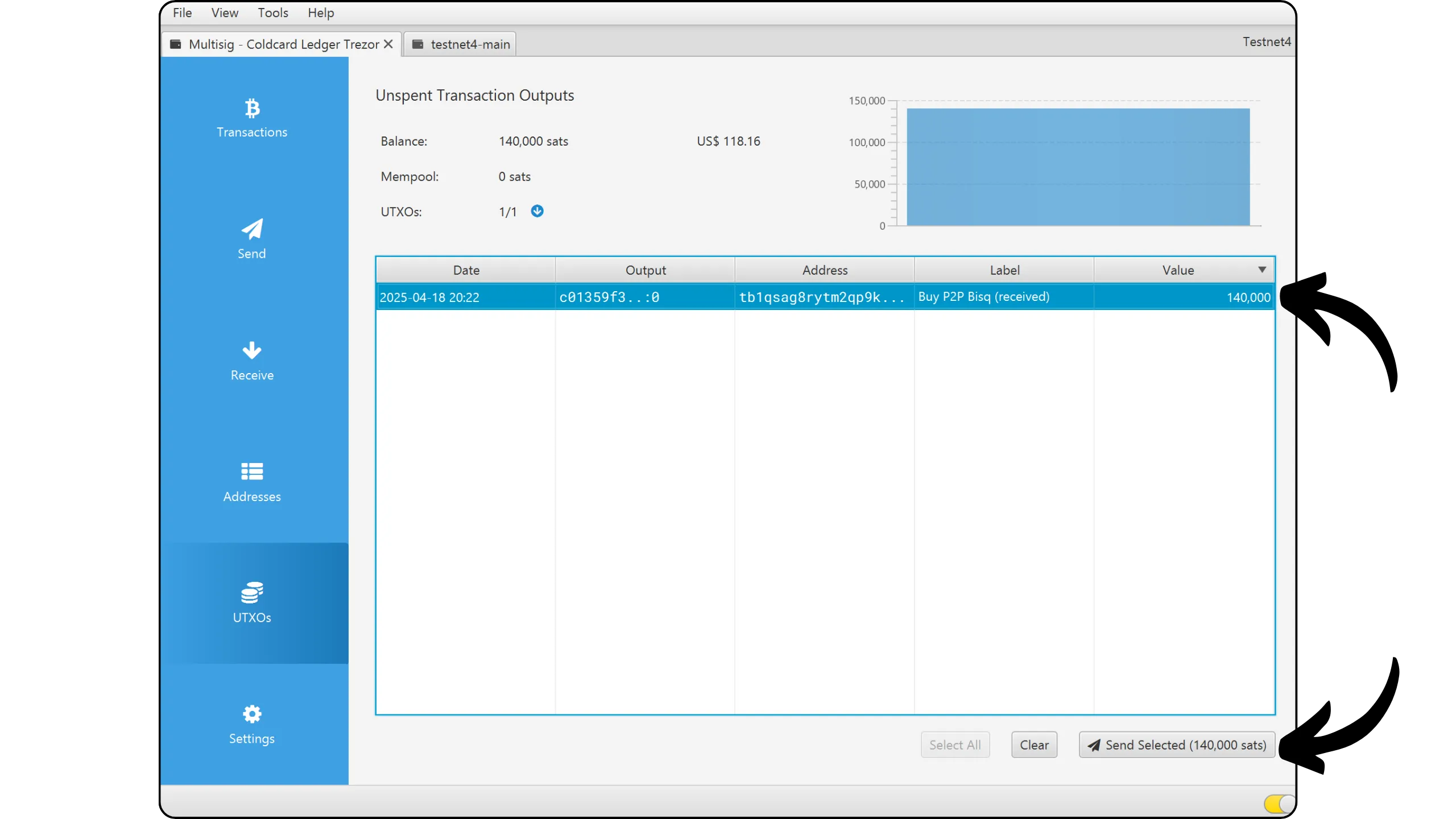The width and height of the screenshot is (1456, 819).
Task: Open the Transactions bitcoin icon
Action: pos(252,108)
